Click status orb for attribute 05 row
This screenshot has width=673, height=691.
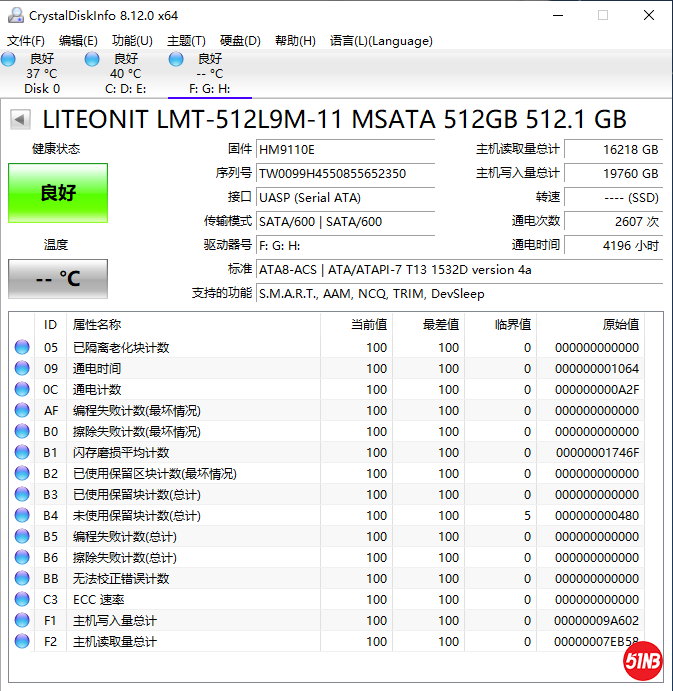tap(22, 348)
